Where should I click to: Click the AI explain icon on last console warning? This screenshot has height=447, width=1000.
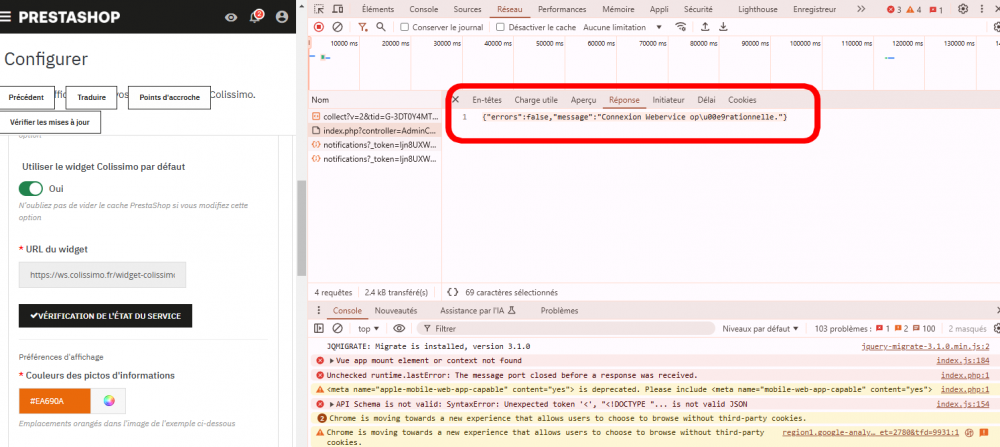pyautogui.click(x=968, y=432)
